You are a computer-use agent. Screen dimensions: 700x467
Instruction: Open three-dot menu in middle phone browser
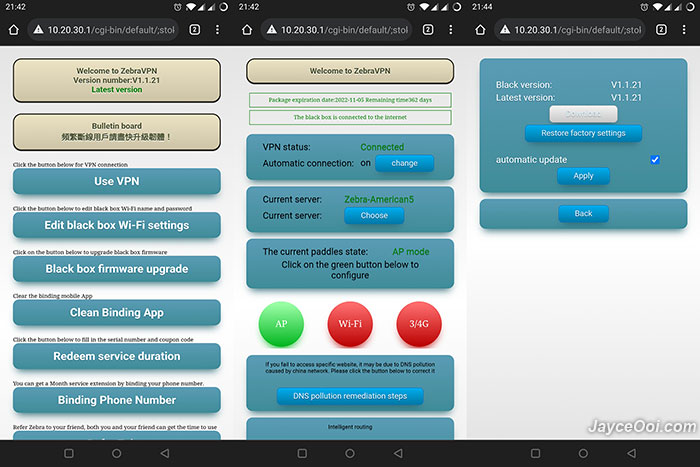pos(450,30)
